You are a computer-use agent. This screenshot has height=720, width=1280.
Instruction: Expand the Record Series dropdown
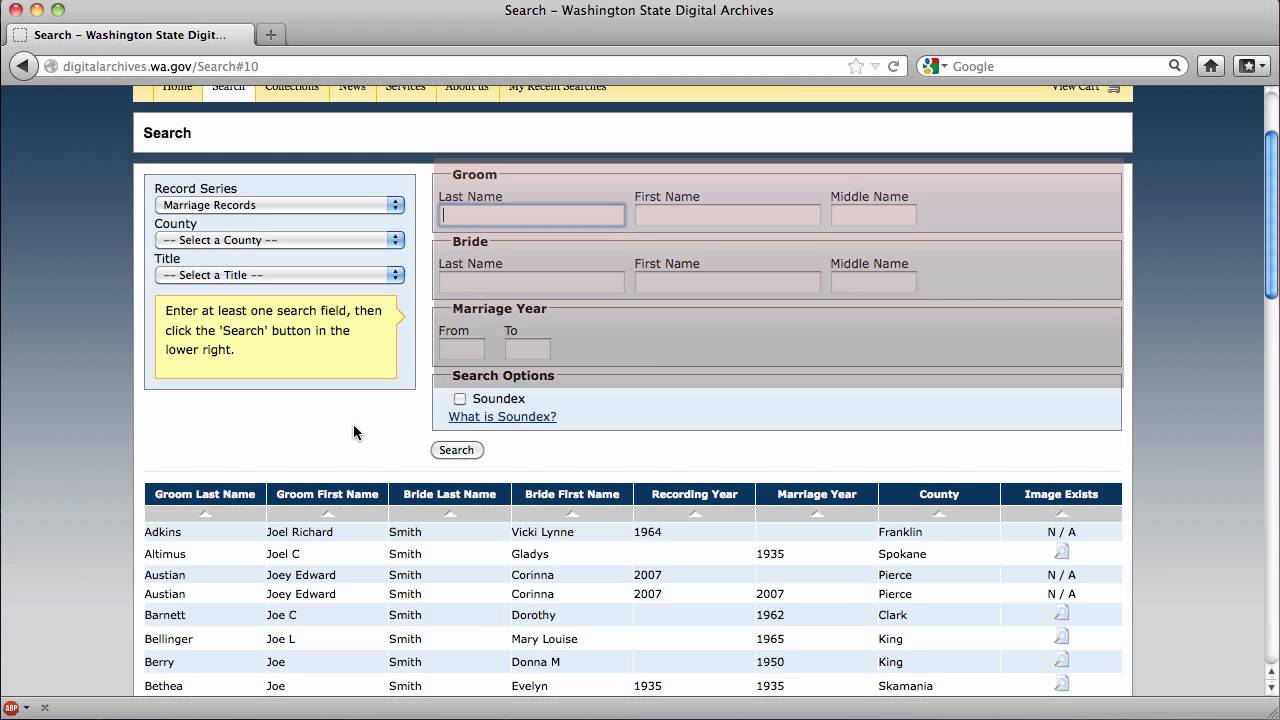[279, 205]
